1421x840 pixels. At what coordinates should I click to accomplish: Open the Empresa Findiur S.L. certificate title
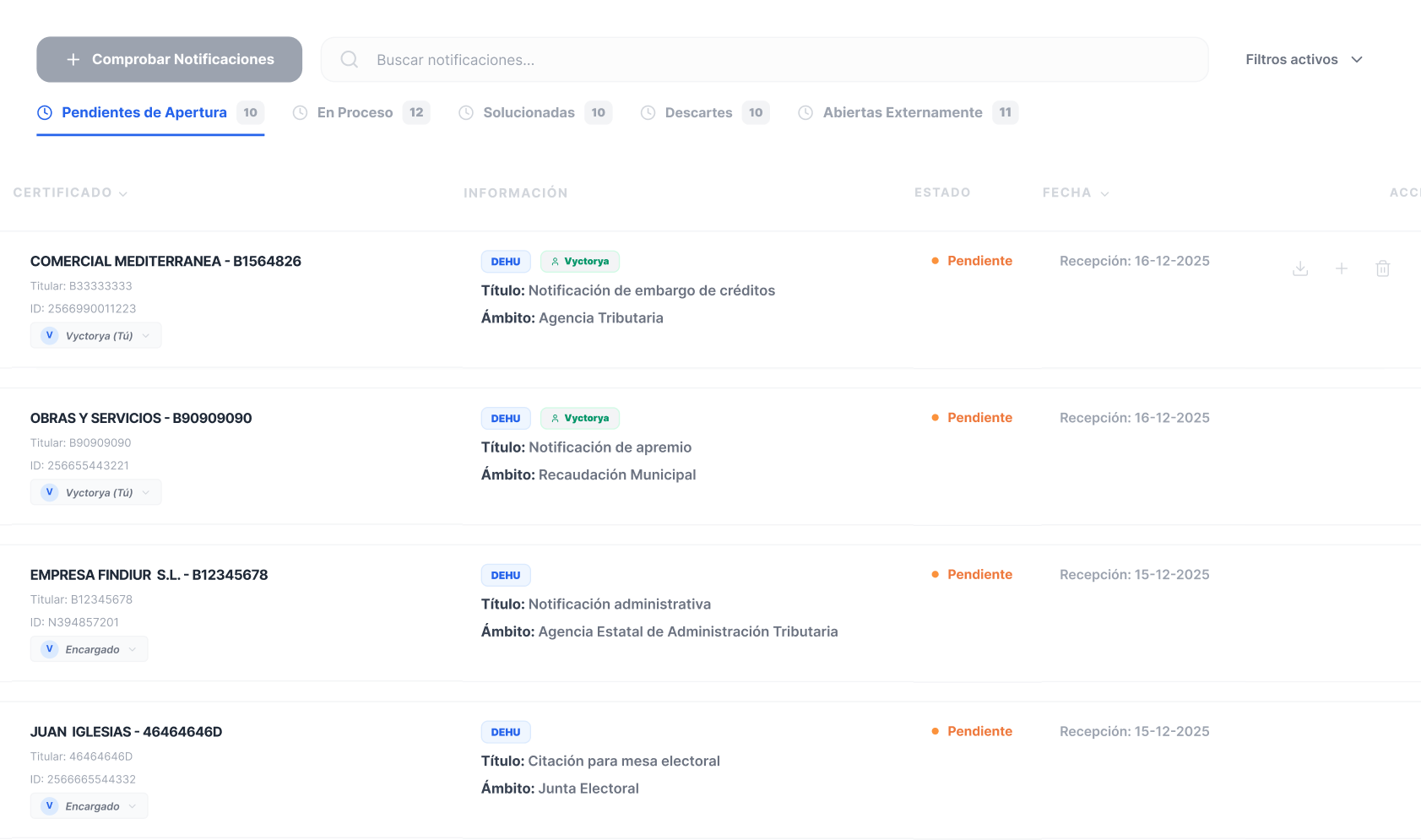click(149, 575)
